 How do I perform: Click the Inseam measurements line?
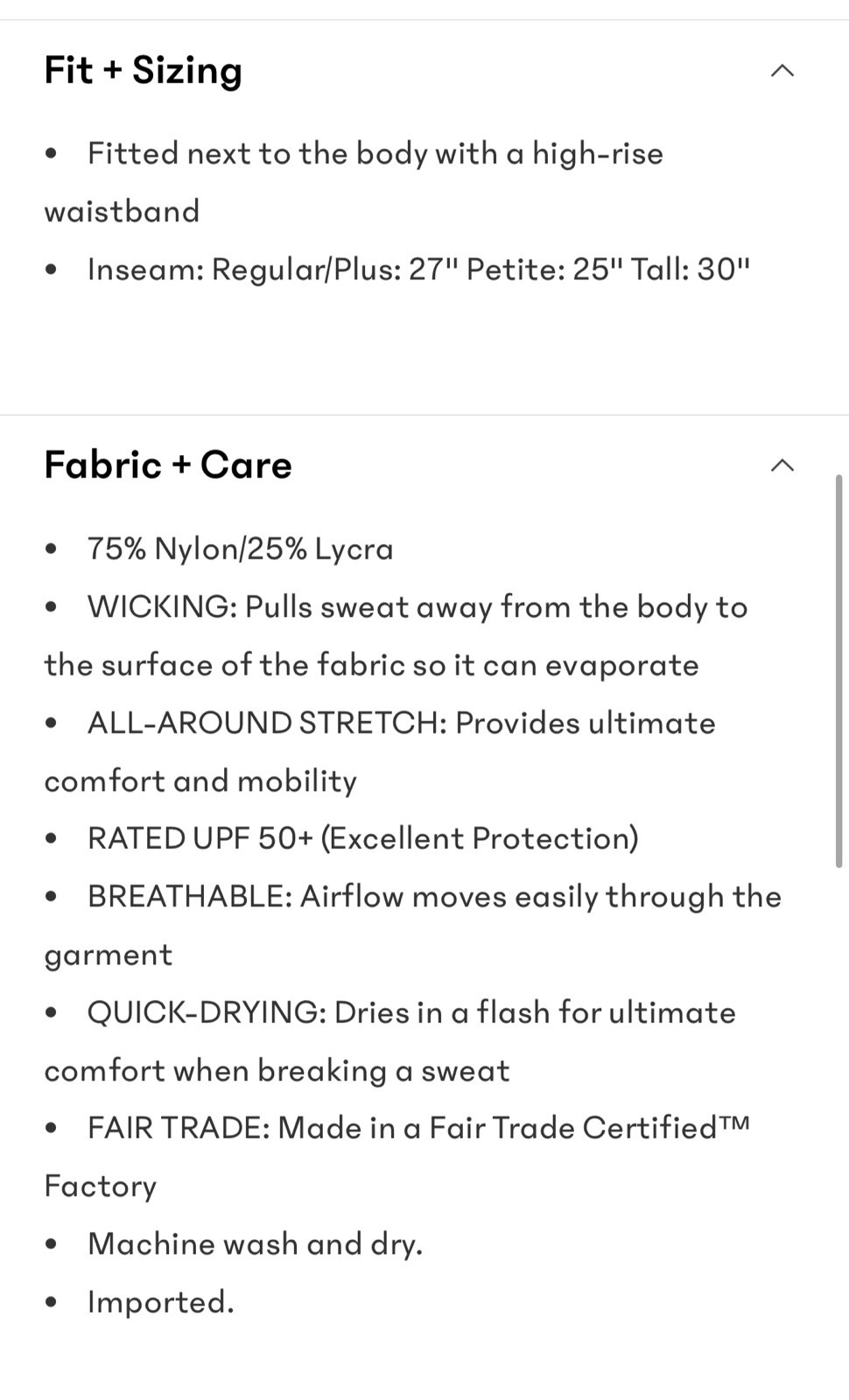point(419,269)
